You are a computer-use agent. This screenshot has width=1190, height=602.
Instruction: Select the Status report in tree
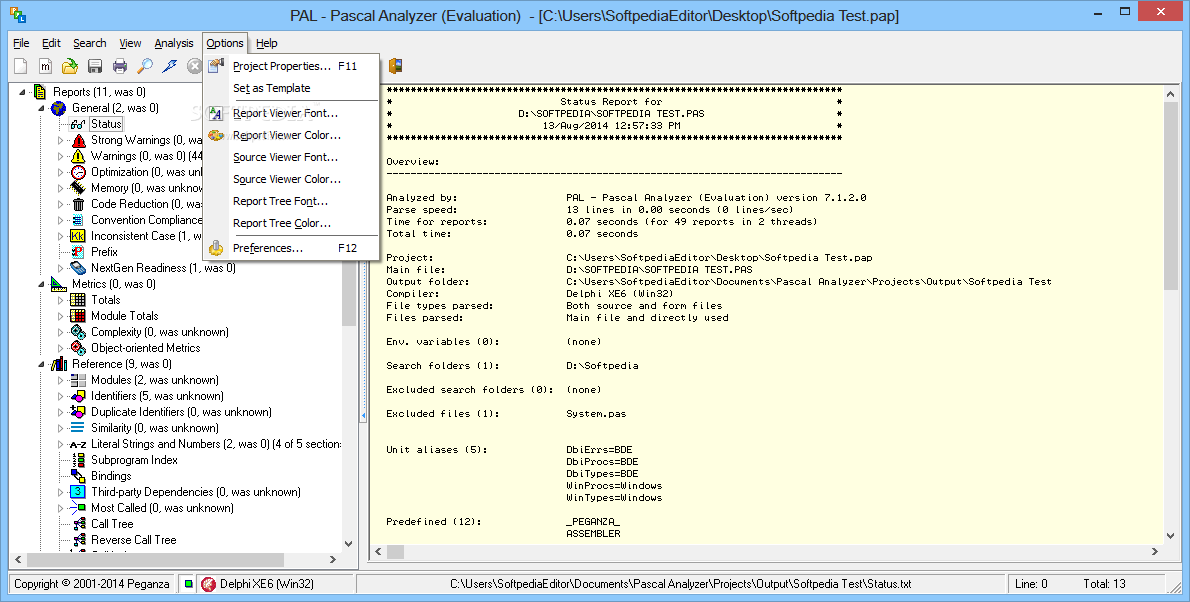coord(105,124)
